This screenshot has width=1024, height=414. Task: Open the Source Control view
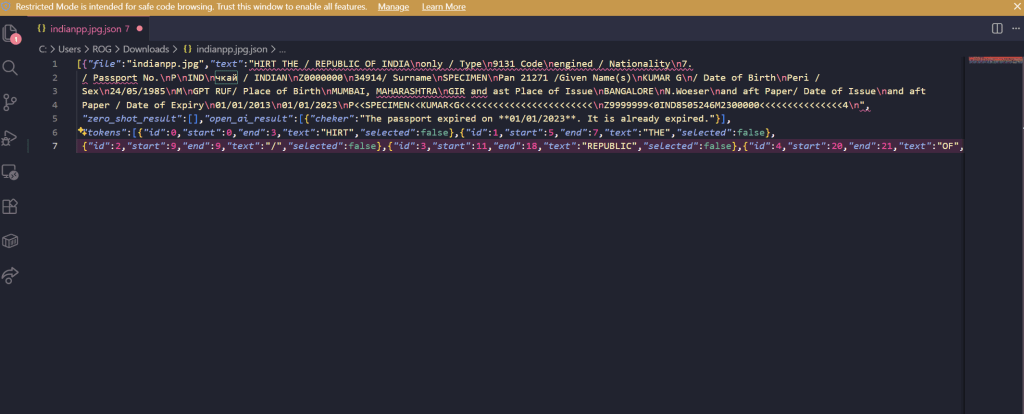pyautogui.click(x=12, y=102)
